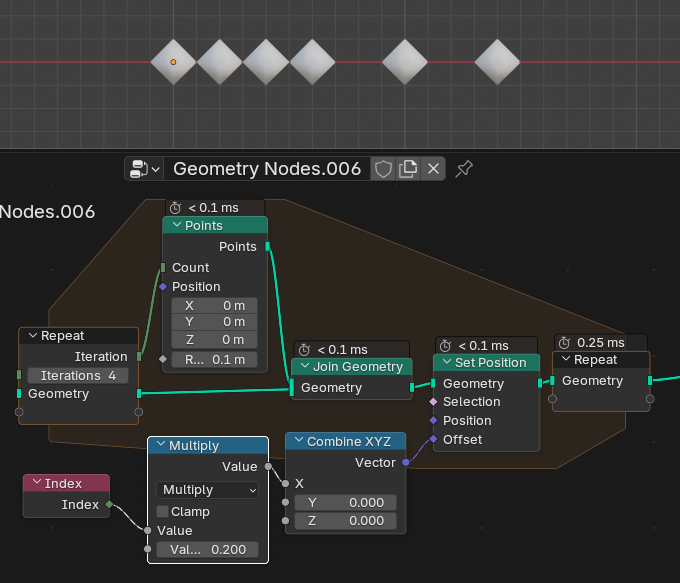
Task: Toggle fake user shield icon
Action: (383, 169)
